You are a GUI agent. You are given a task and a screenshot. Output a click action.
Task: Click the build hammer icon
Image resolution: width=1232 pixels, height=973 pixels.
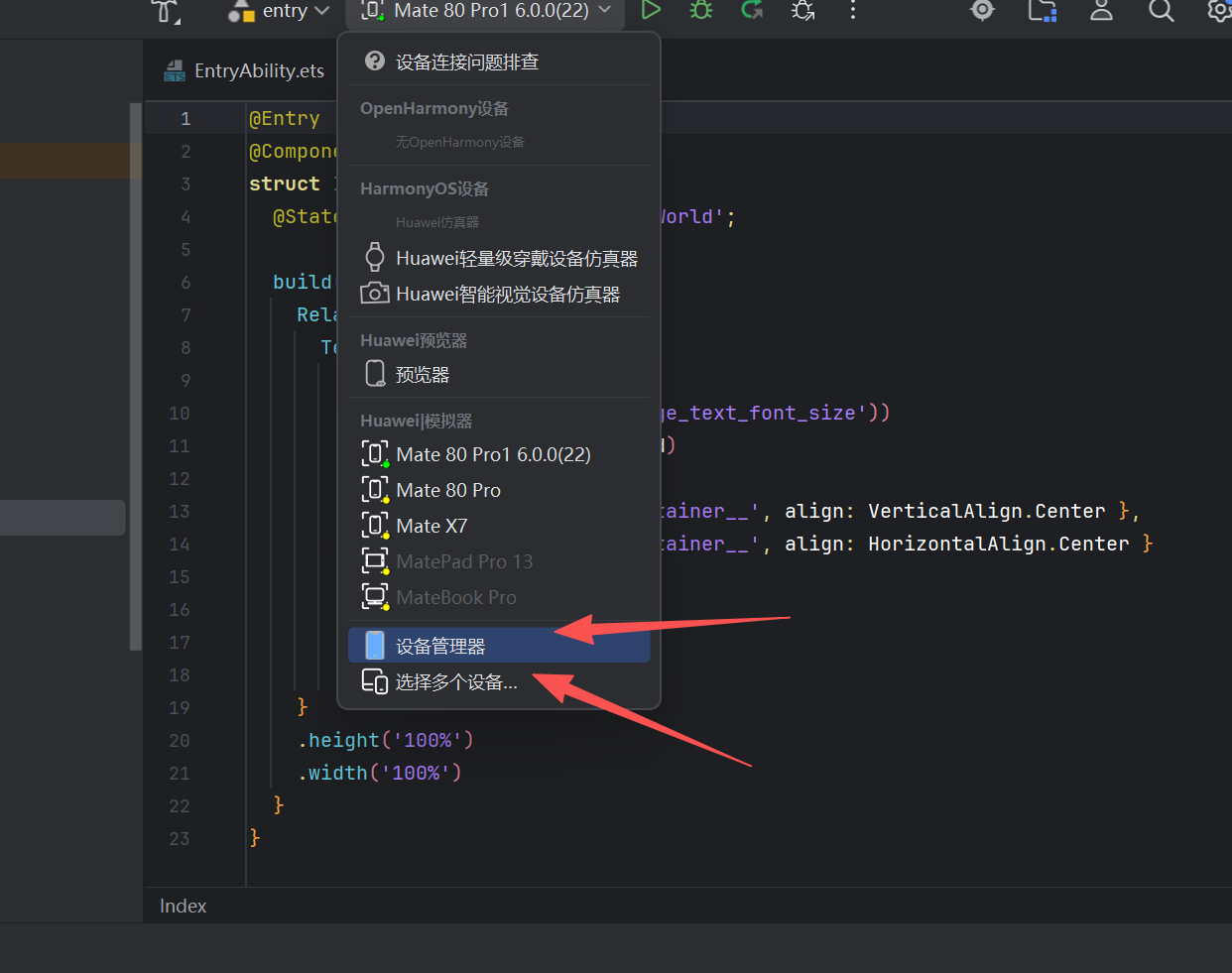click(x=166, y=11)
